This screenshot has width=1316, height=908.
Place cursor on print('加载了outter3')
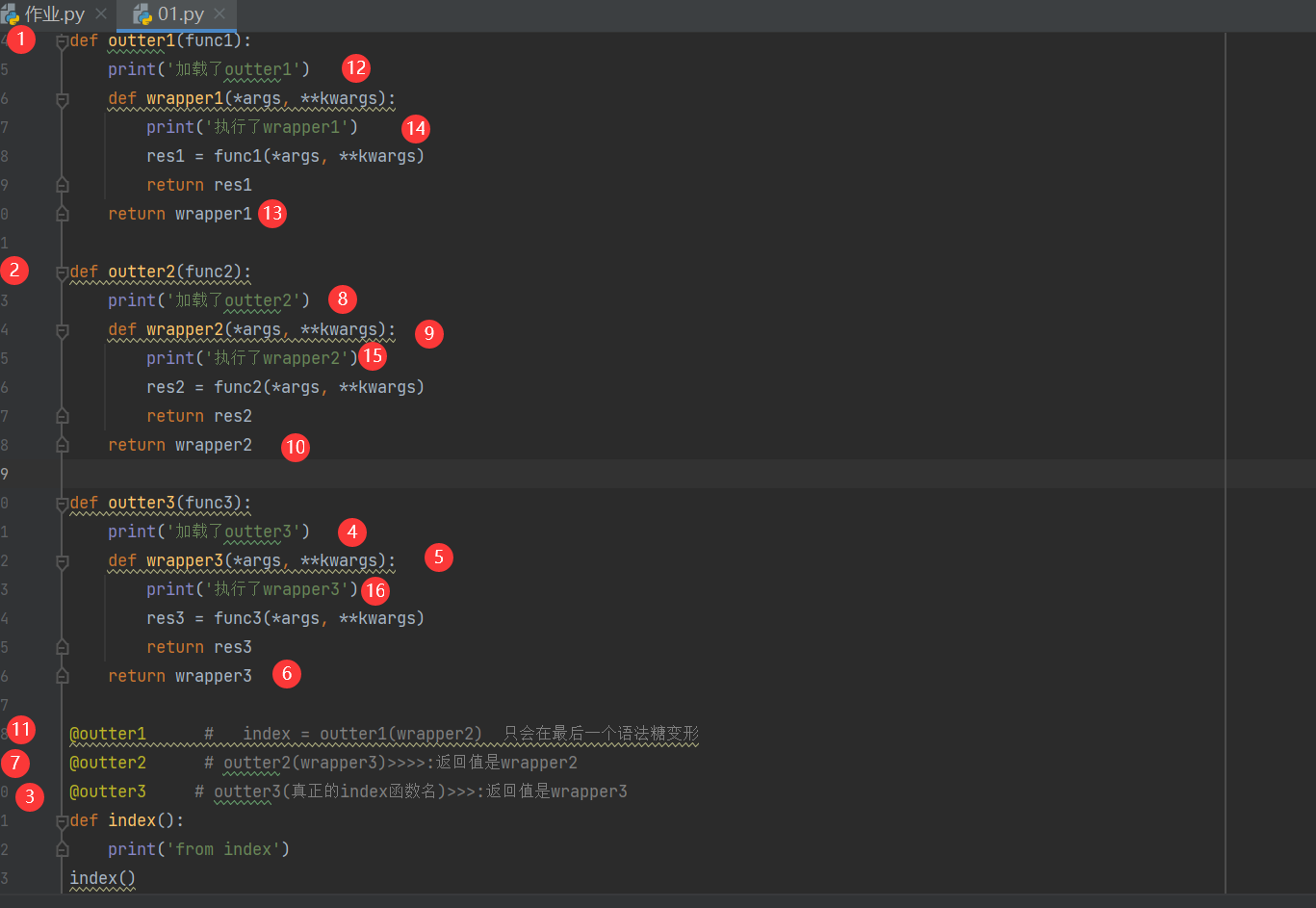209,532
